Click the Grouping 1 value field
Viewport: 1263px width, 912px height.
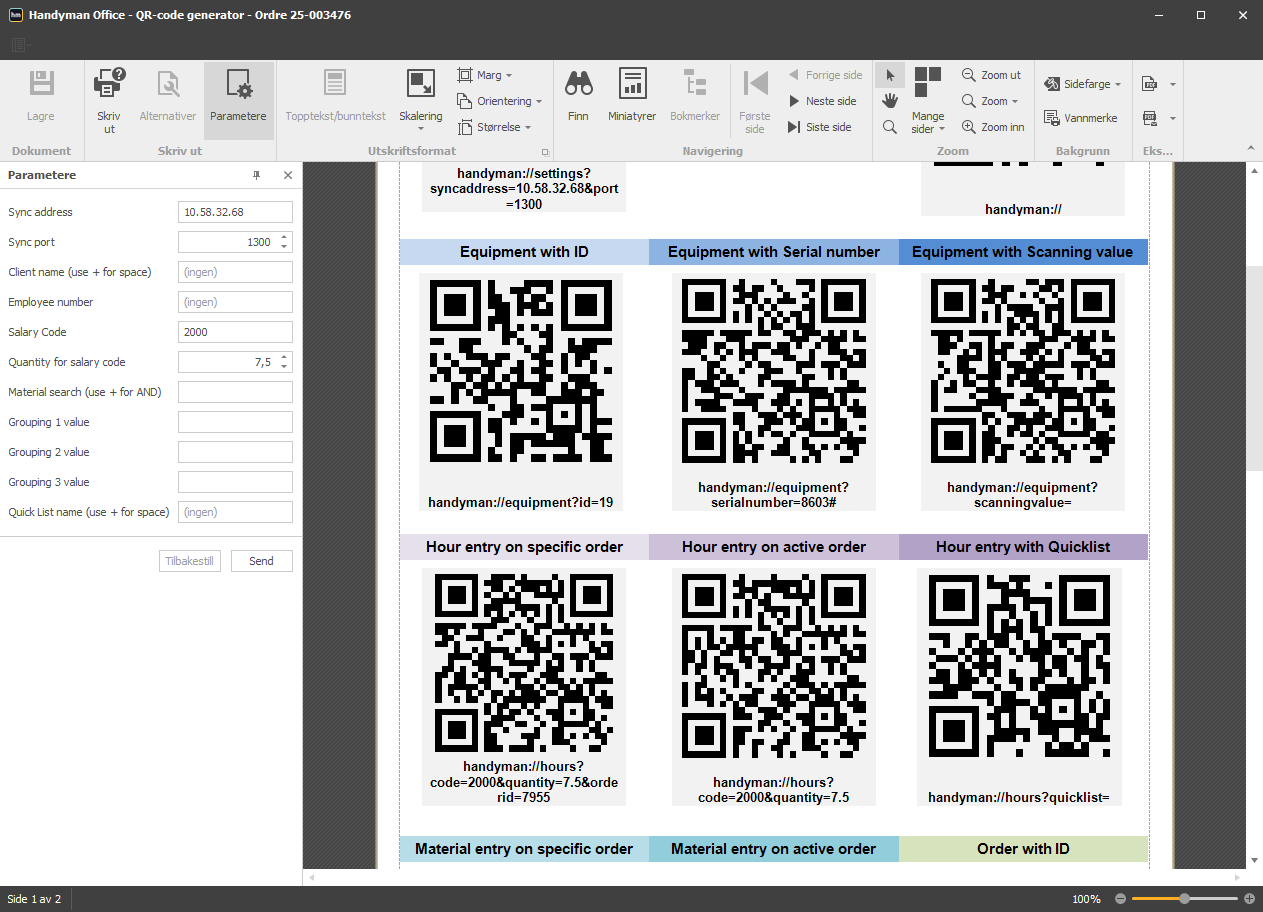click(235, 422)
